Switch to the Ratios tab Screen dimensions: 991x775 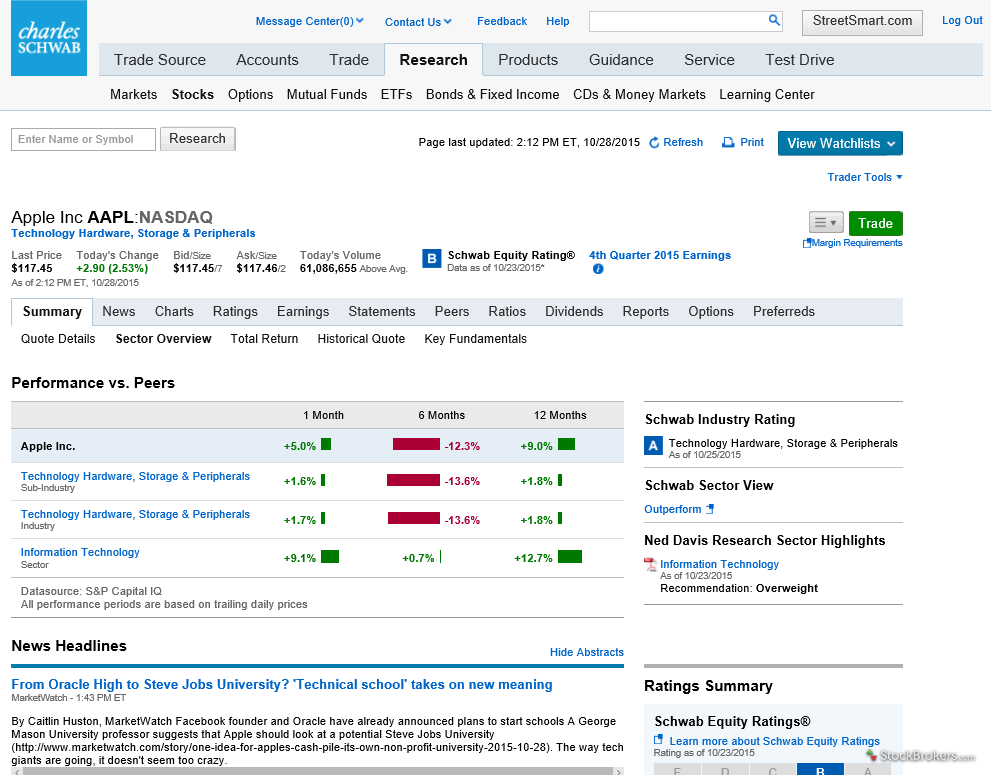coord(507,312)
